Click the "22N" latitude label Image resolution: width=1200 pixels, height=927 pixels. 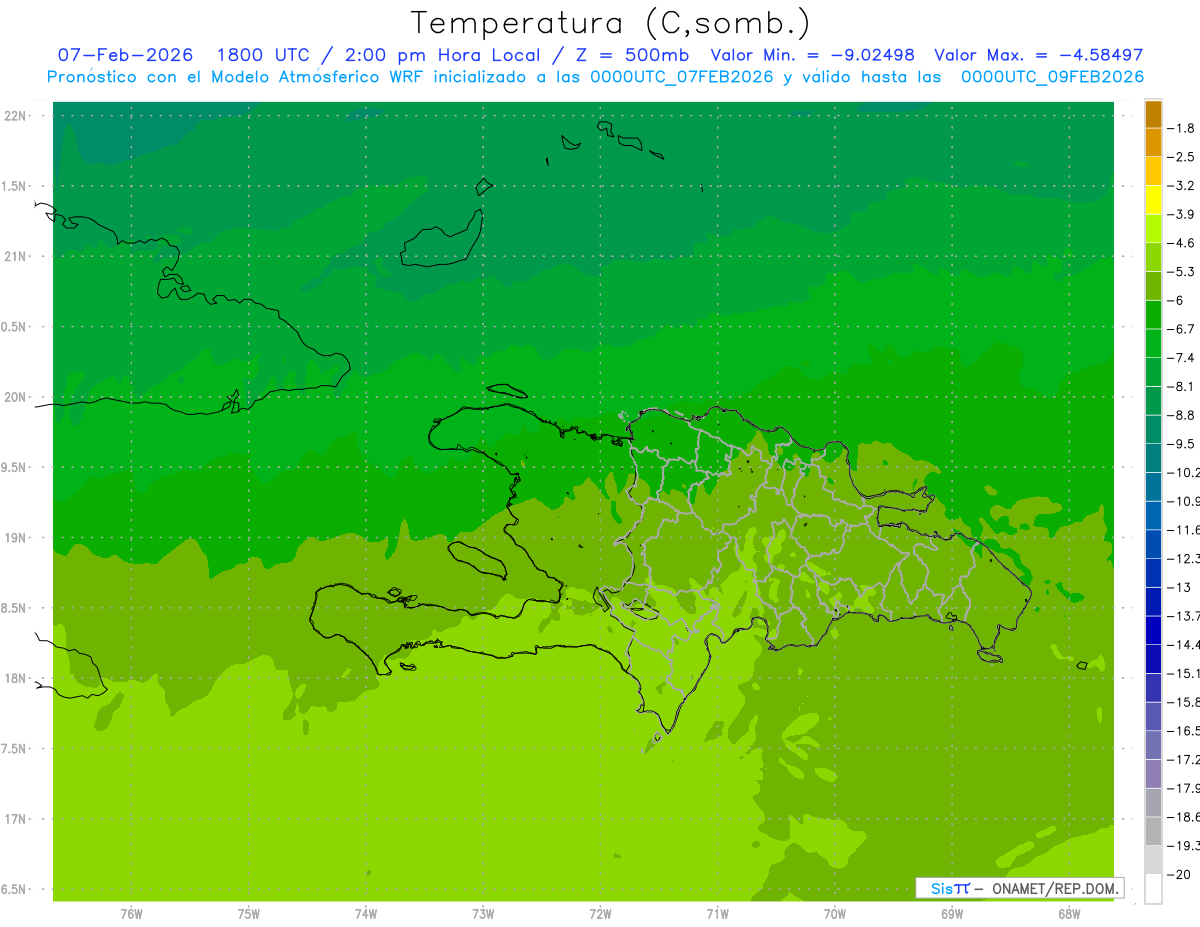16,116
